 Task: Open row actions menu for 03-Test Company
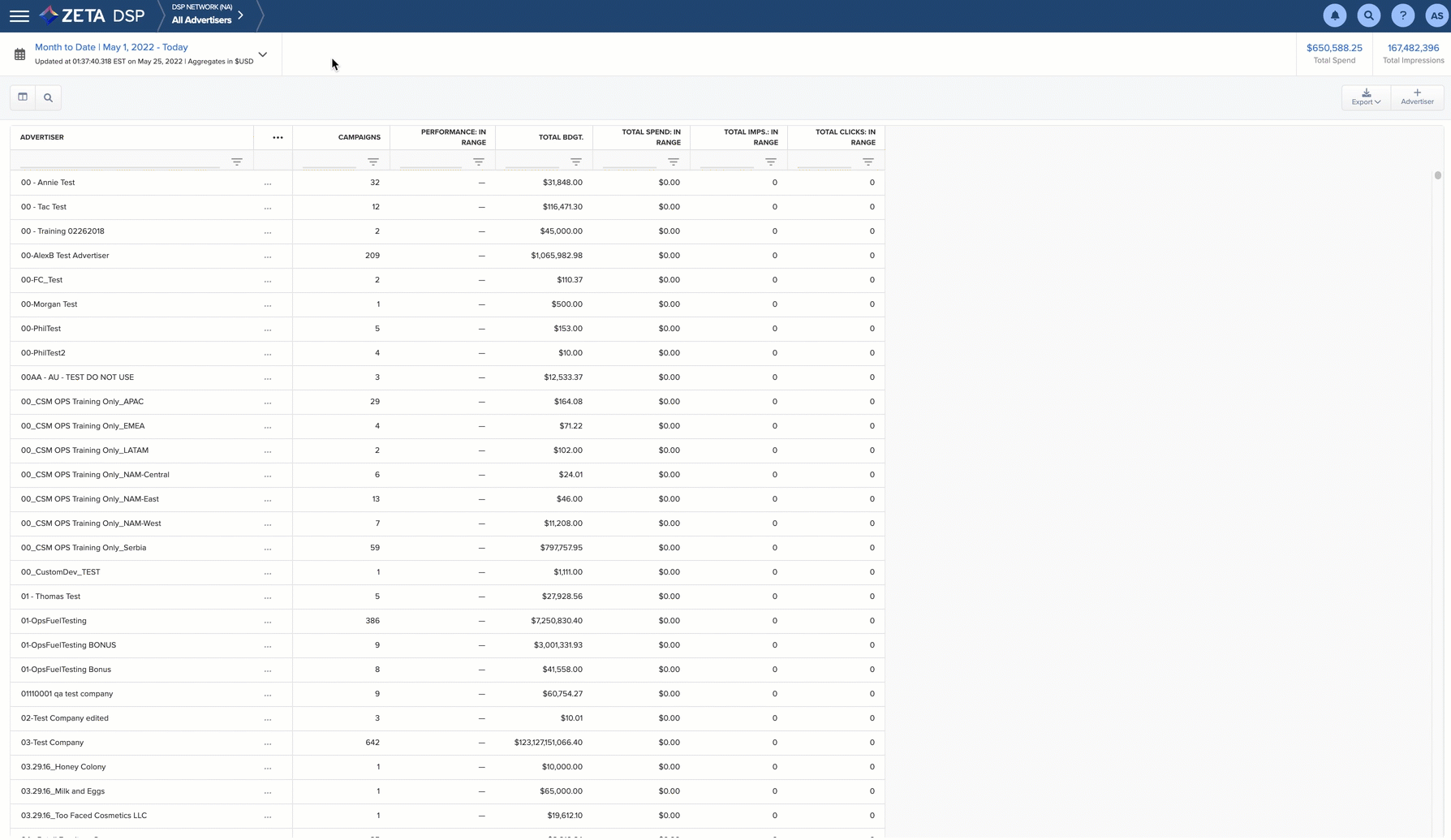[268, 743]
